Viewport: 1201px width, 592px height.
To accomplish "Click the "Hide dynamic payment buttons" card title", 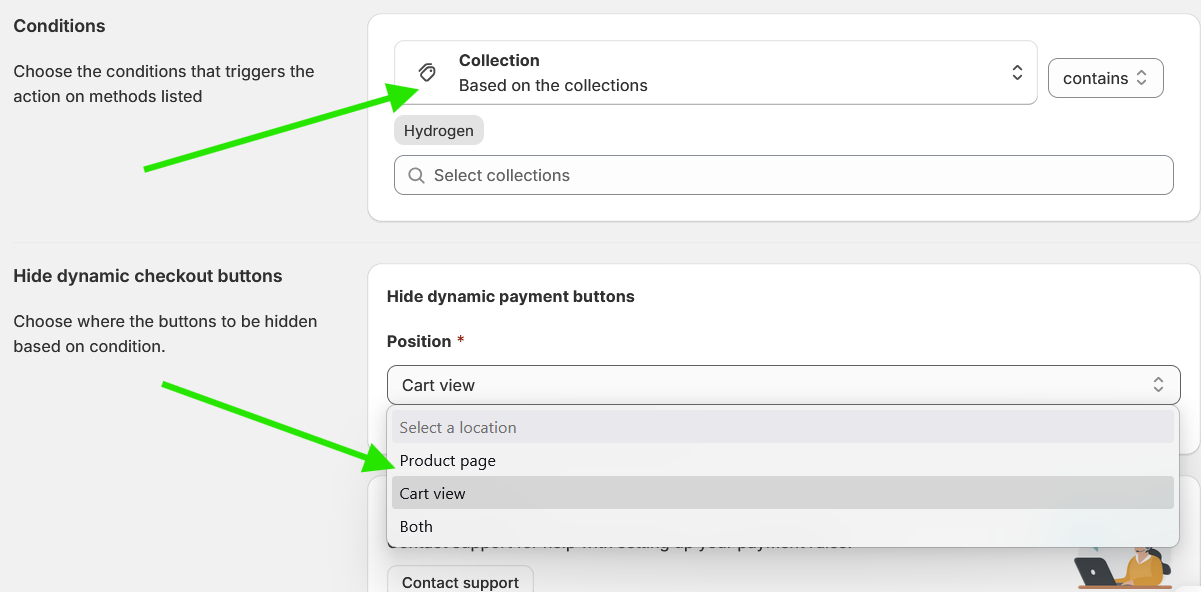I will point(510,296).
